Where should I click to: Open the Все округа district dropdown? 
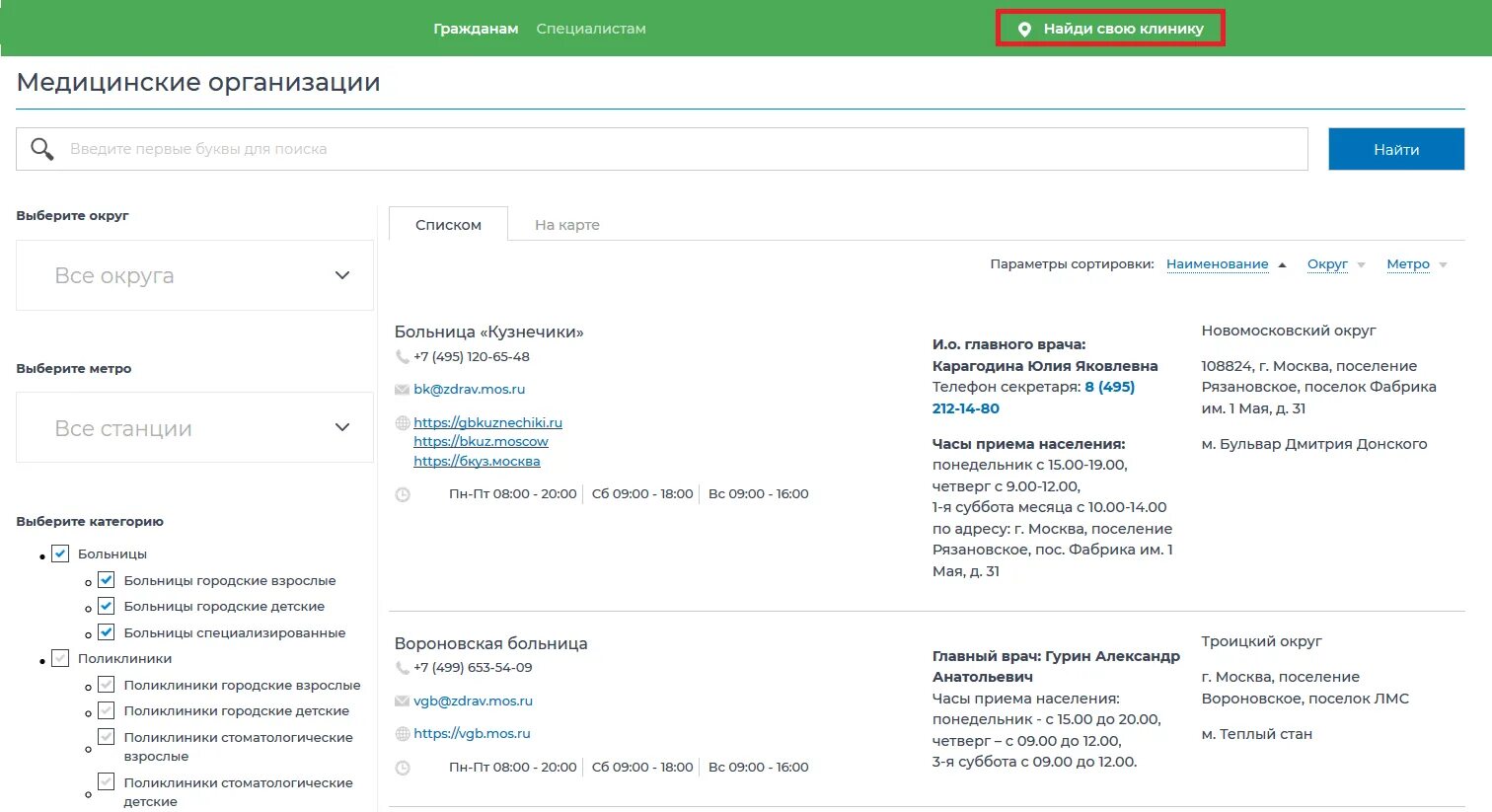tap(194, 275)
